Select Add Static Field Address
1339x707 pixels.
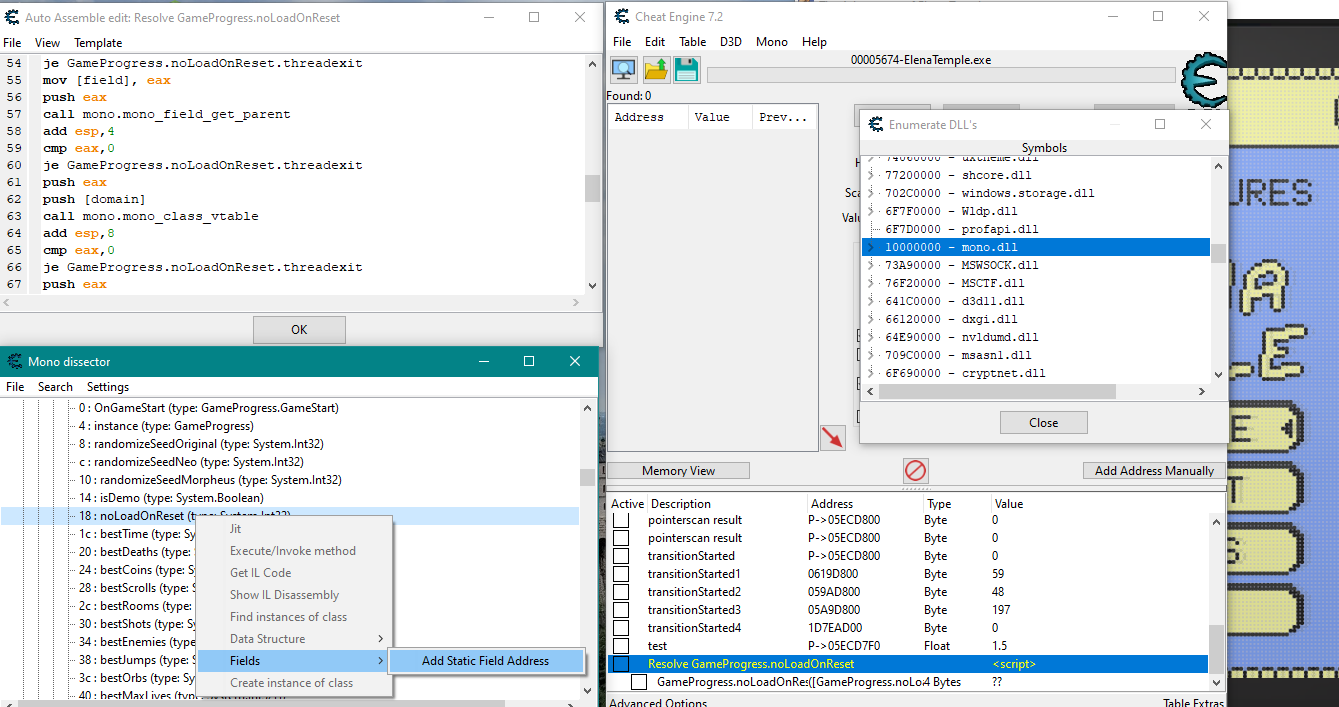click(x=487, y=661)
